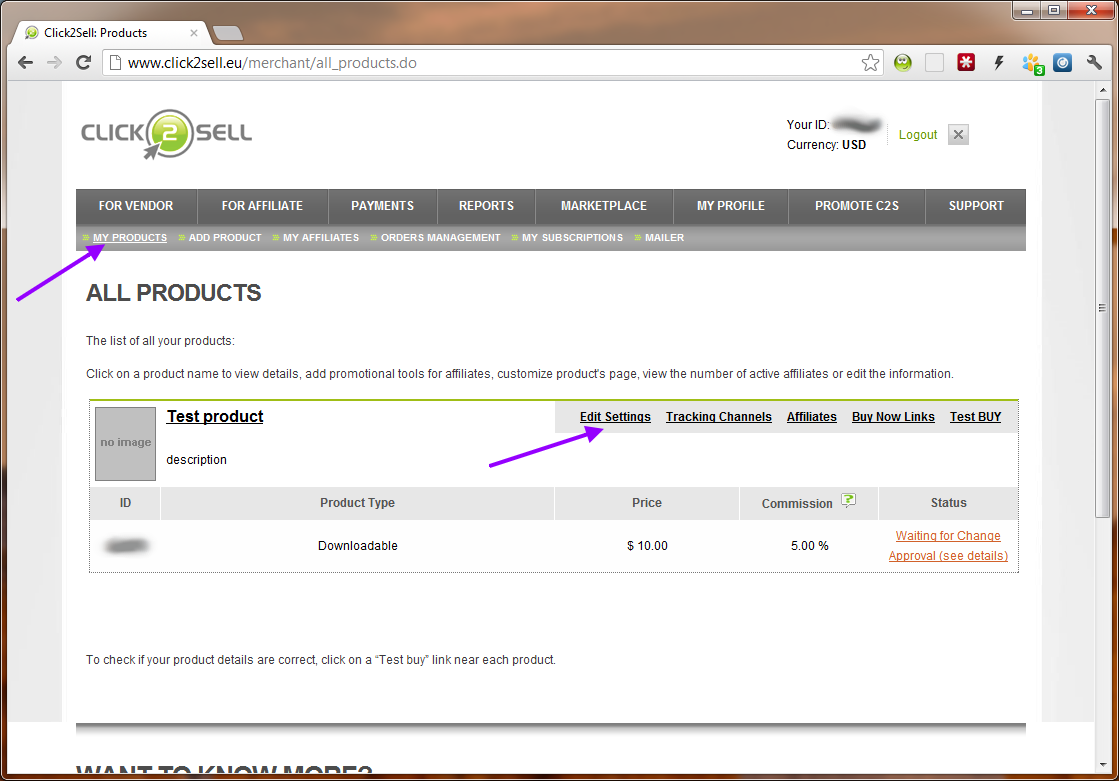This screenshot has height=781, width=1119.
Task: Open the Affiliates link for Test product
Action: pos(811,417)
